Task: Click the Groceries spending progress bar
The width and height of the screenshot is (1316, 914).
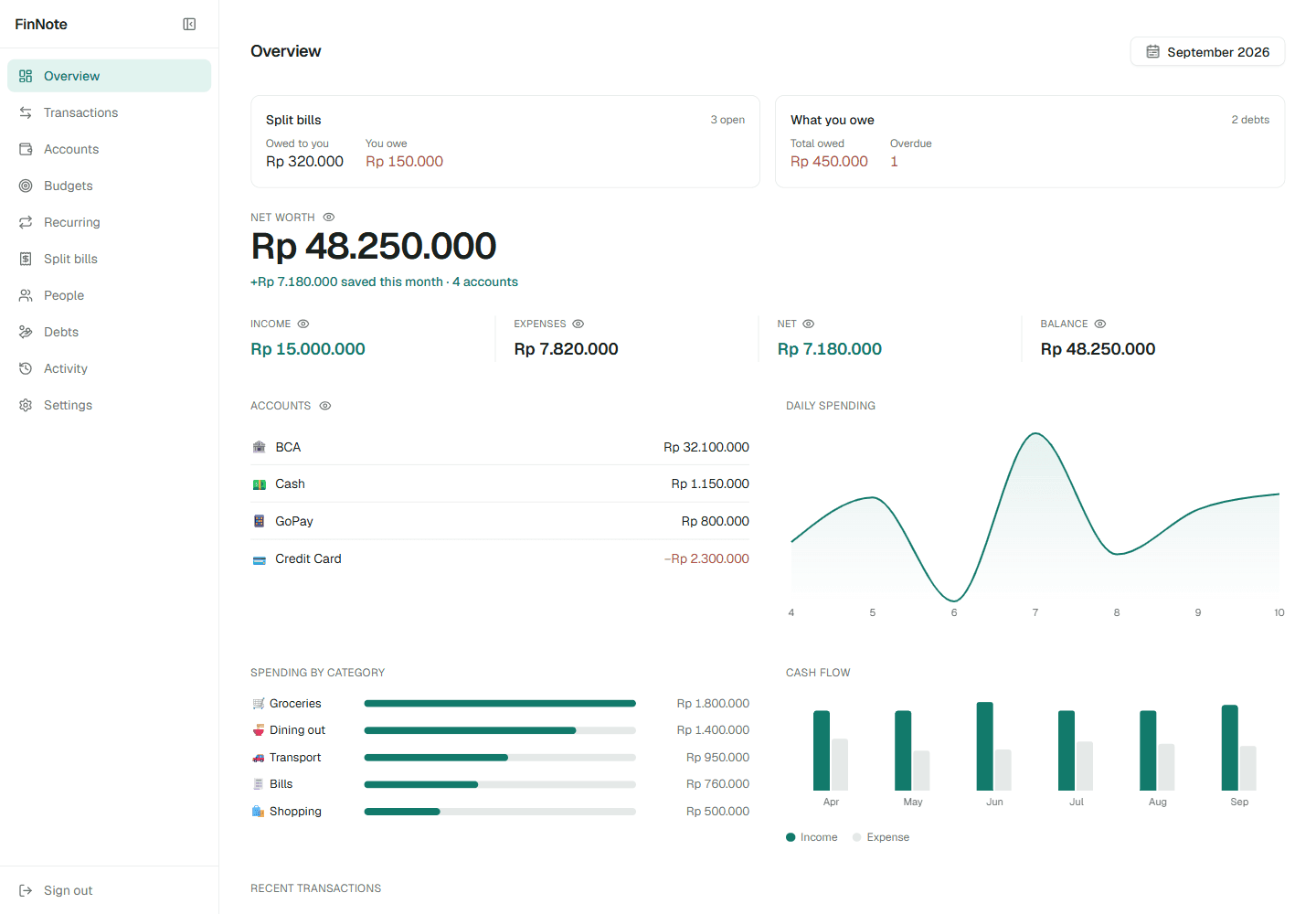Action: 500,704
